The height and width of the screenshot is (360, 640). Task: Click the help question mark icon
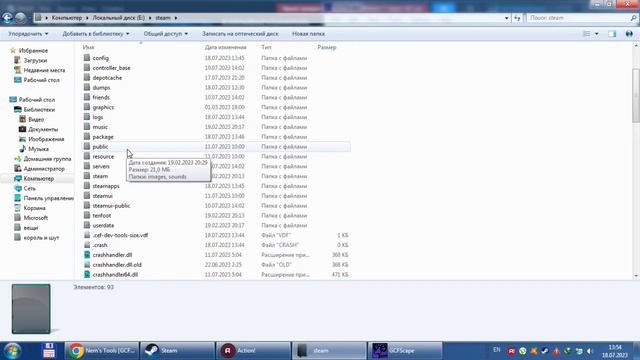click(x=629, y=34)
